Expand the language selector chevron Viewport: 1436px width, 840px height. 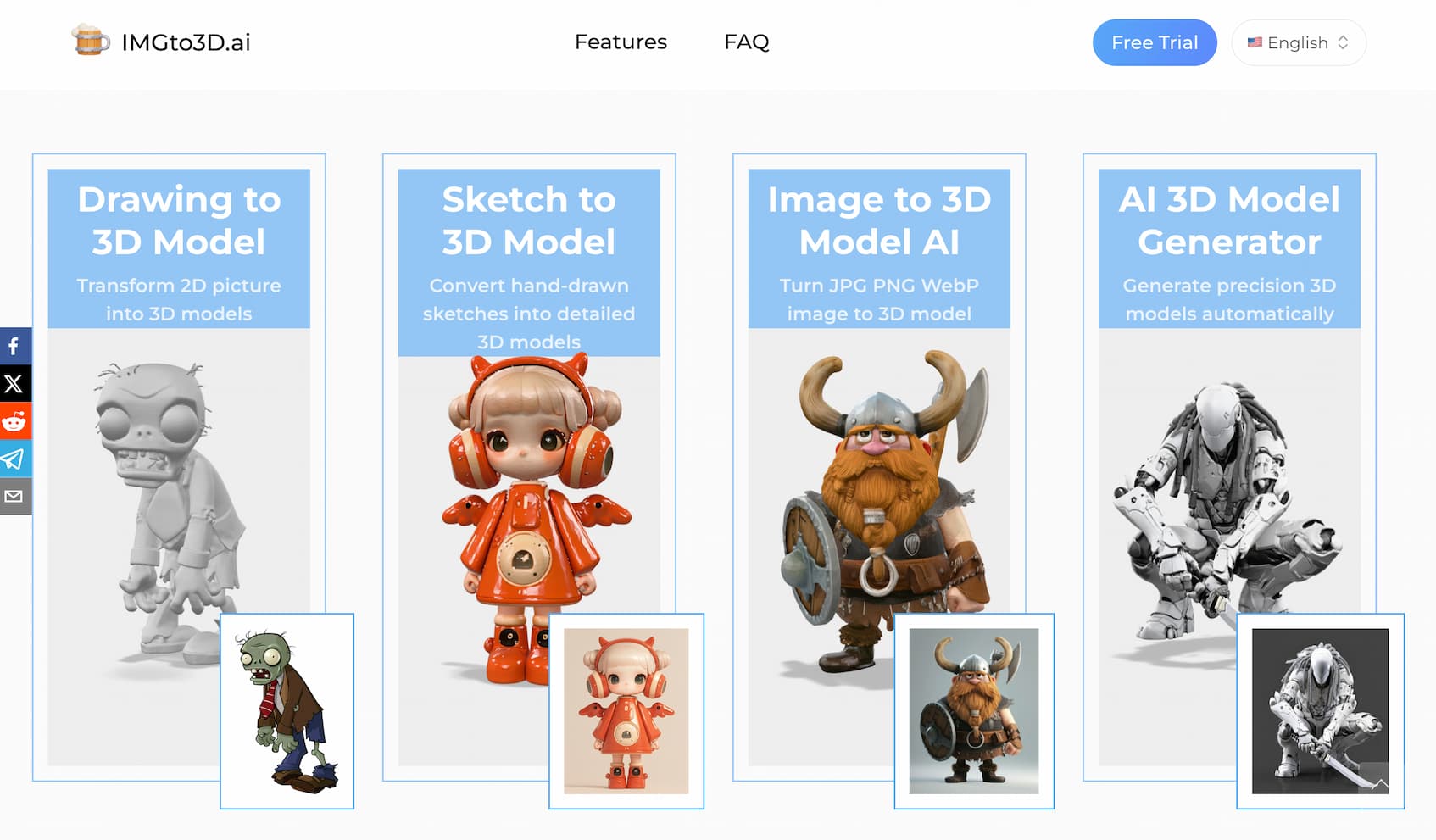pos(1343,42)
